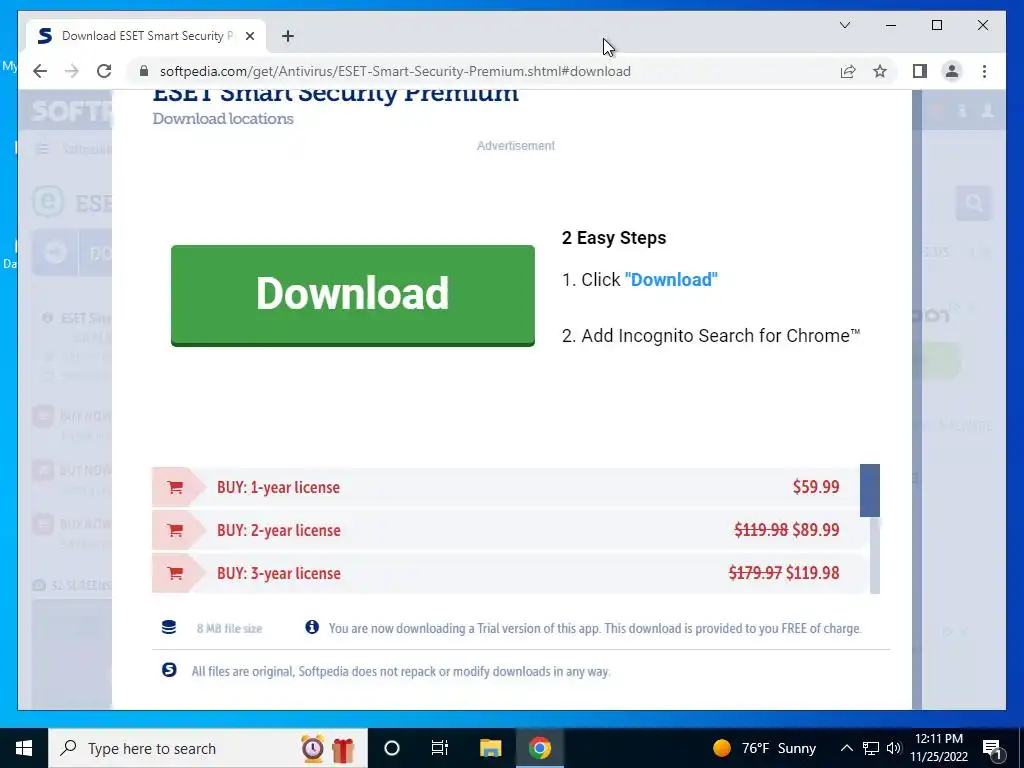Click the blue "Download" link in step 1

(x=671, y=280)
